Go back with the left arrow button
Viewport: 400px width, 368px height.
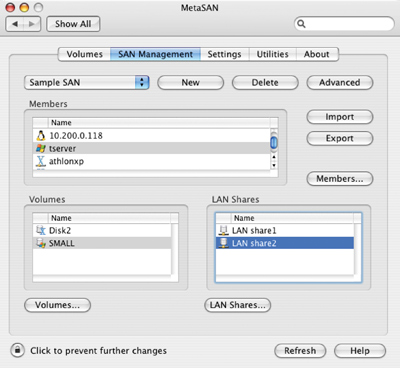15,24
